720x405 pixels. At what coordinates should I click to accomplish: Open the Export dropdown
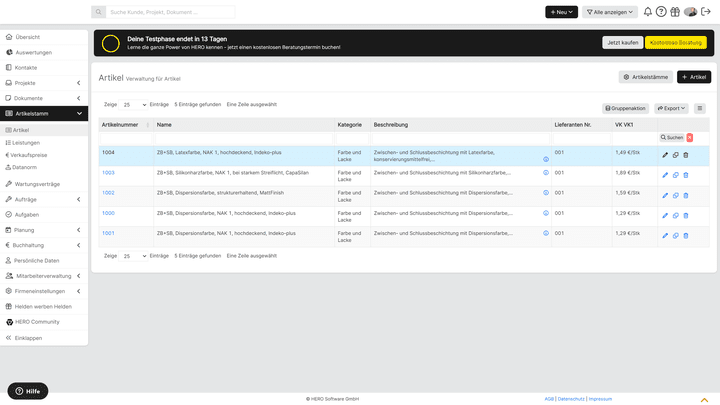(671, 108)
